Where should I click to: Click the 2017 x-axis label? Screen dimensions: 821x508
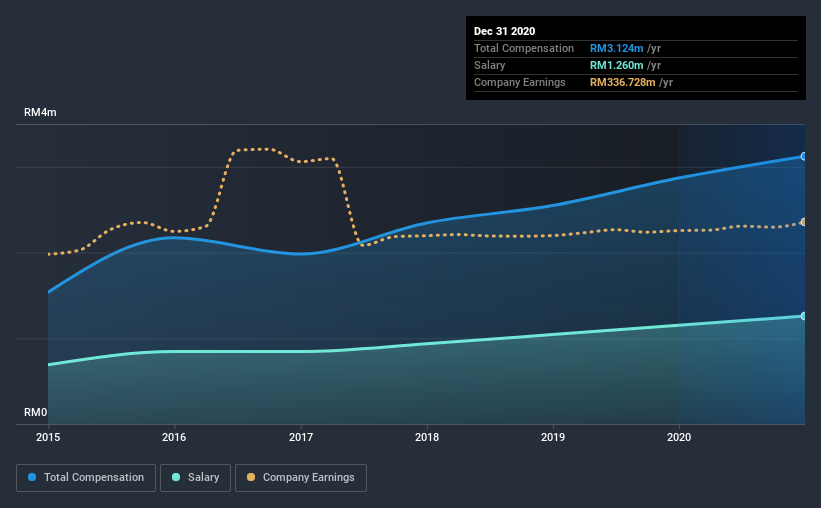pos(301,437)
